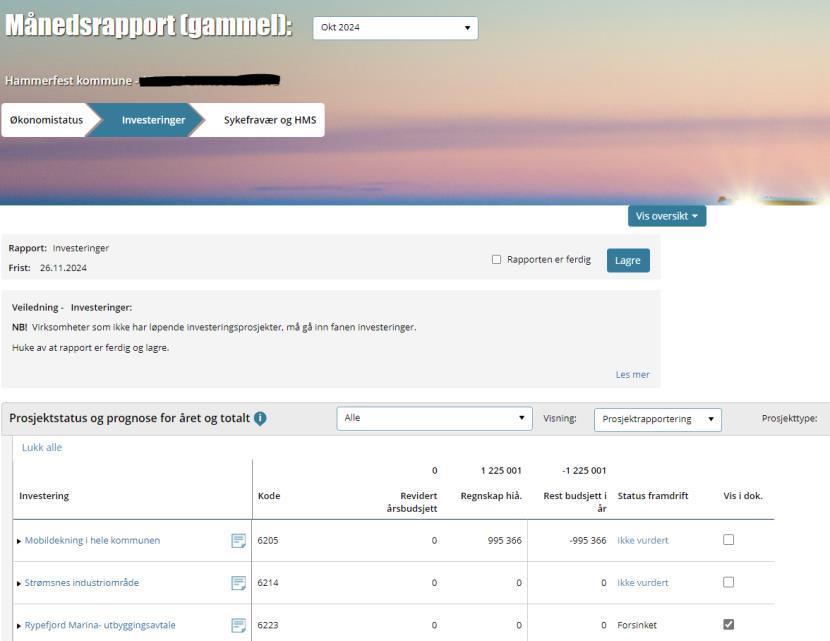The width and height of the screenshot is (830, 641).
Task: Open the 'Alle' filter dropdown
Action: [x=432, y=418]
